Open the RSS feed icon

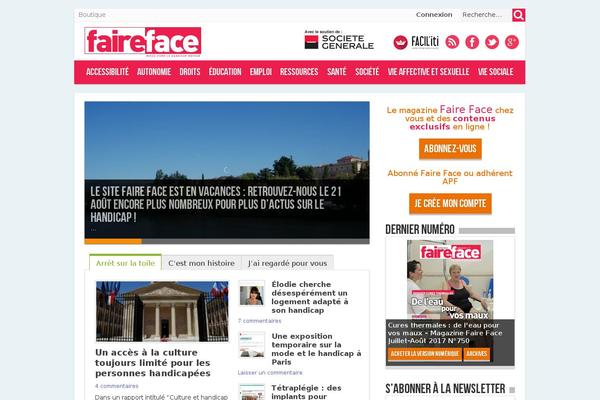click(452, 42)
